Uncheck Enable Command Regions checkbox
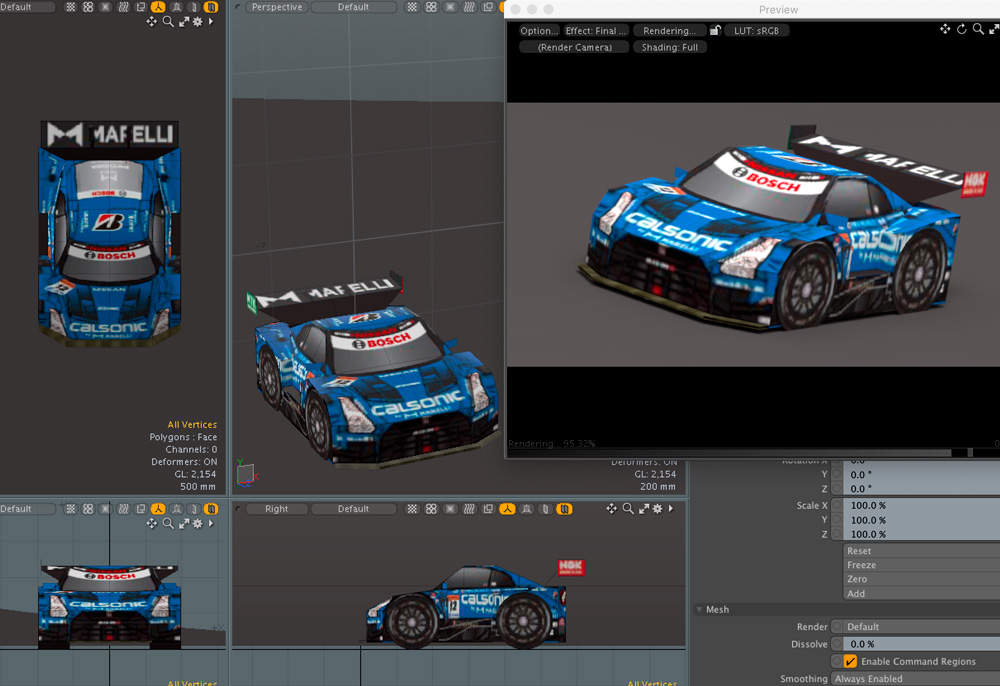 (850, 661)
